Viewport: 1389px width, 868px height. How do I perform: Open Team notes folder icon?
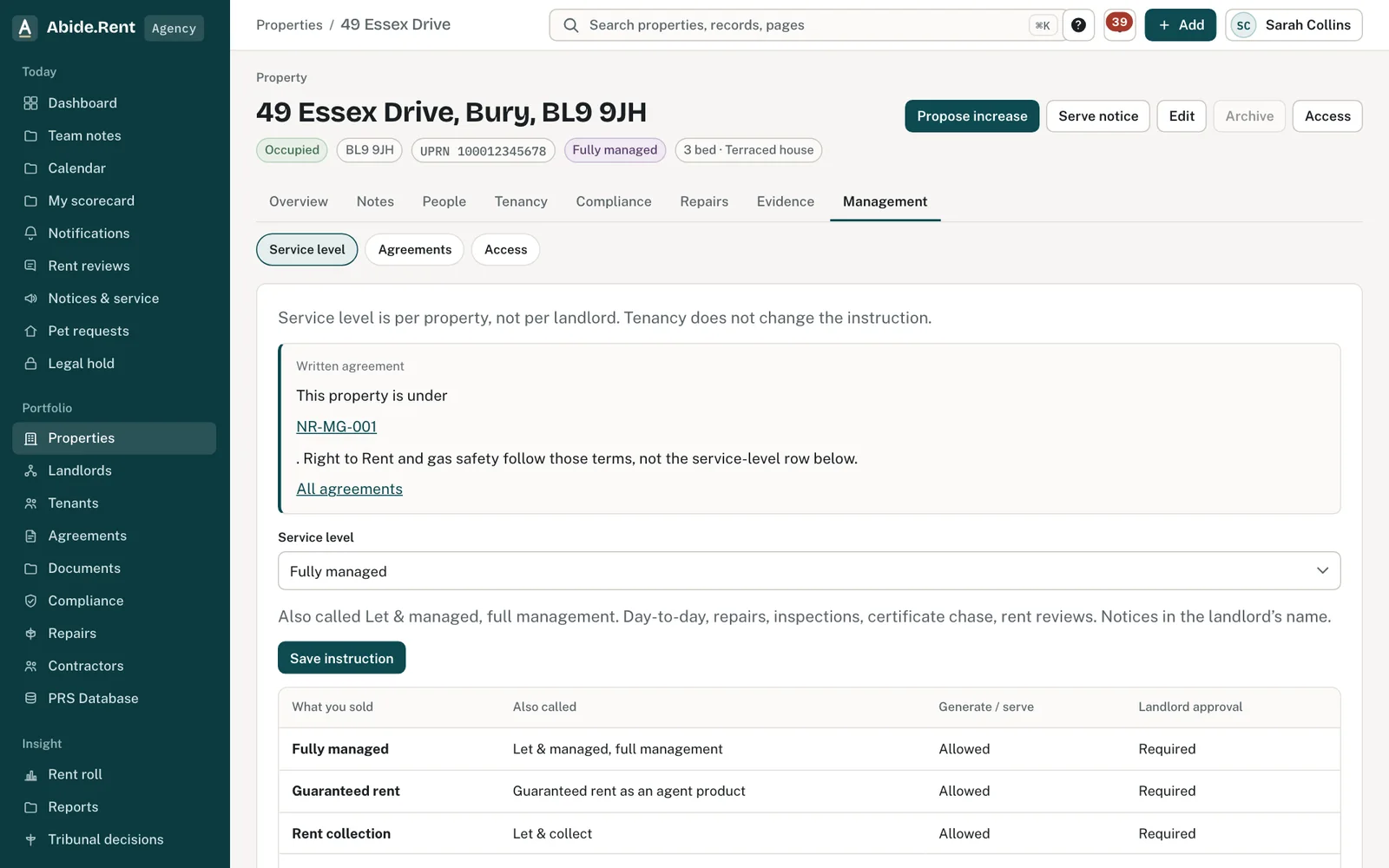coord(30,135)
